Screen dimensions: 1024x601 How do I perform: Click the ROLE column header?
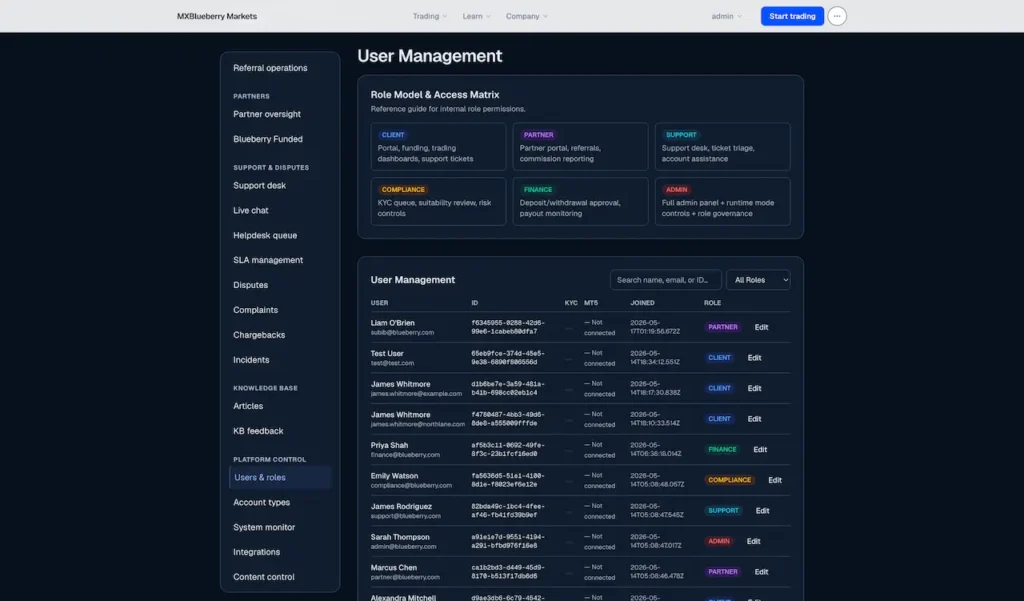(712, 303)
